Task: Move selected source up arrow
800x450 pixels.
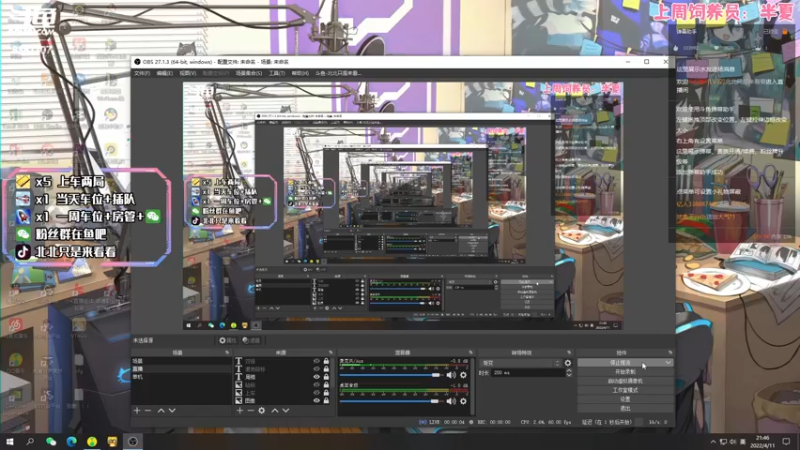Action: [x=275, y=410]
